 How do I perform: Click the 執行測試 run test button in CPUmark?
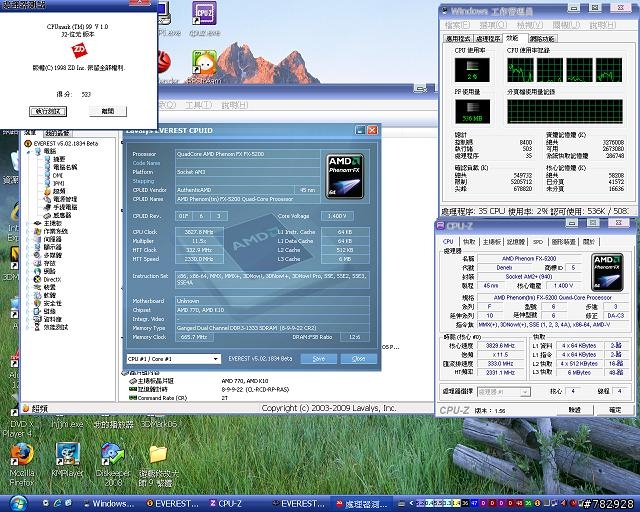48,111
